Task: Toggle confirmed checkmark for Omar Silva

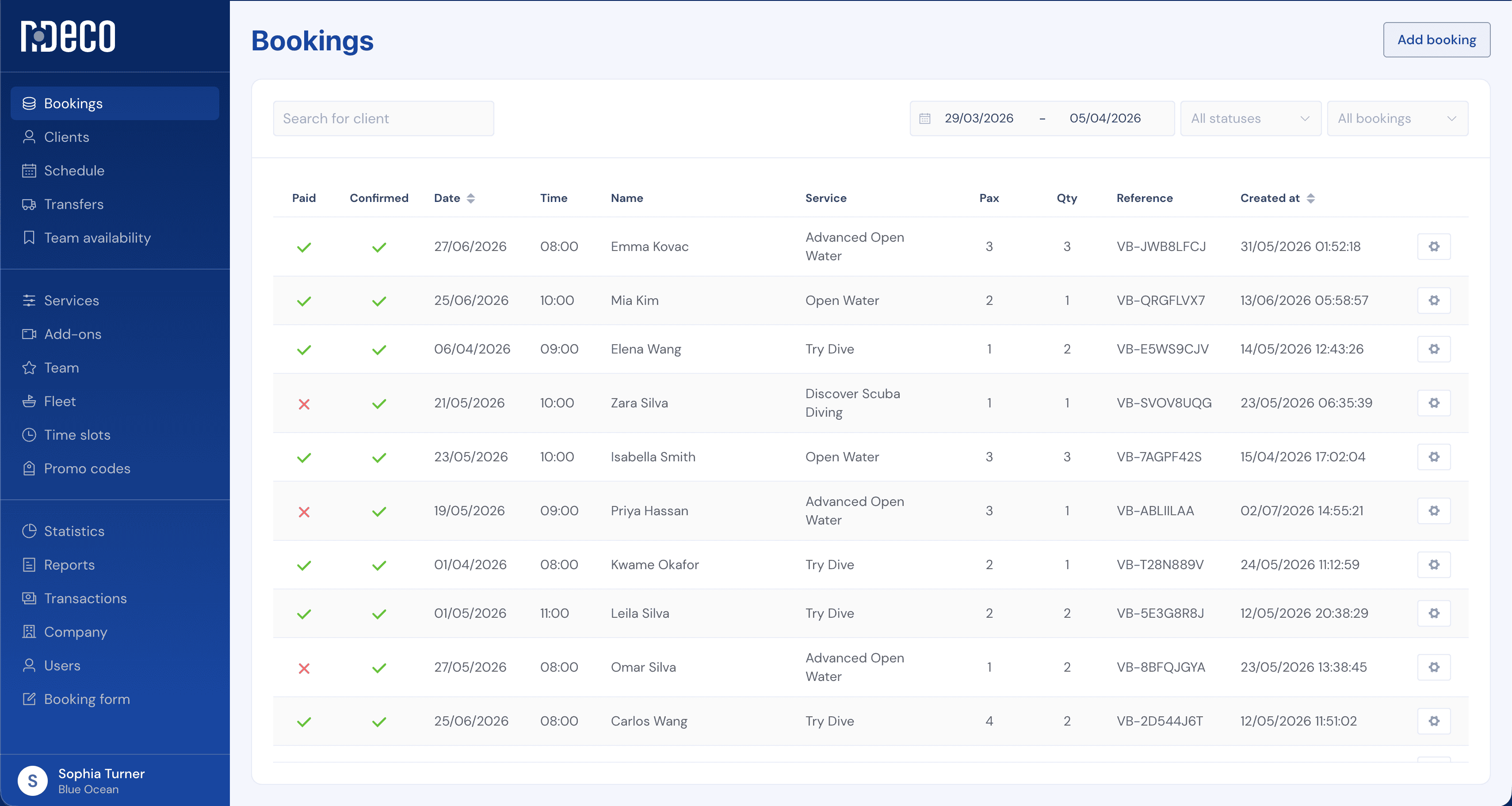Action: click(x=379, y=668)
